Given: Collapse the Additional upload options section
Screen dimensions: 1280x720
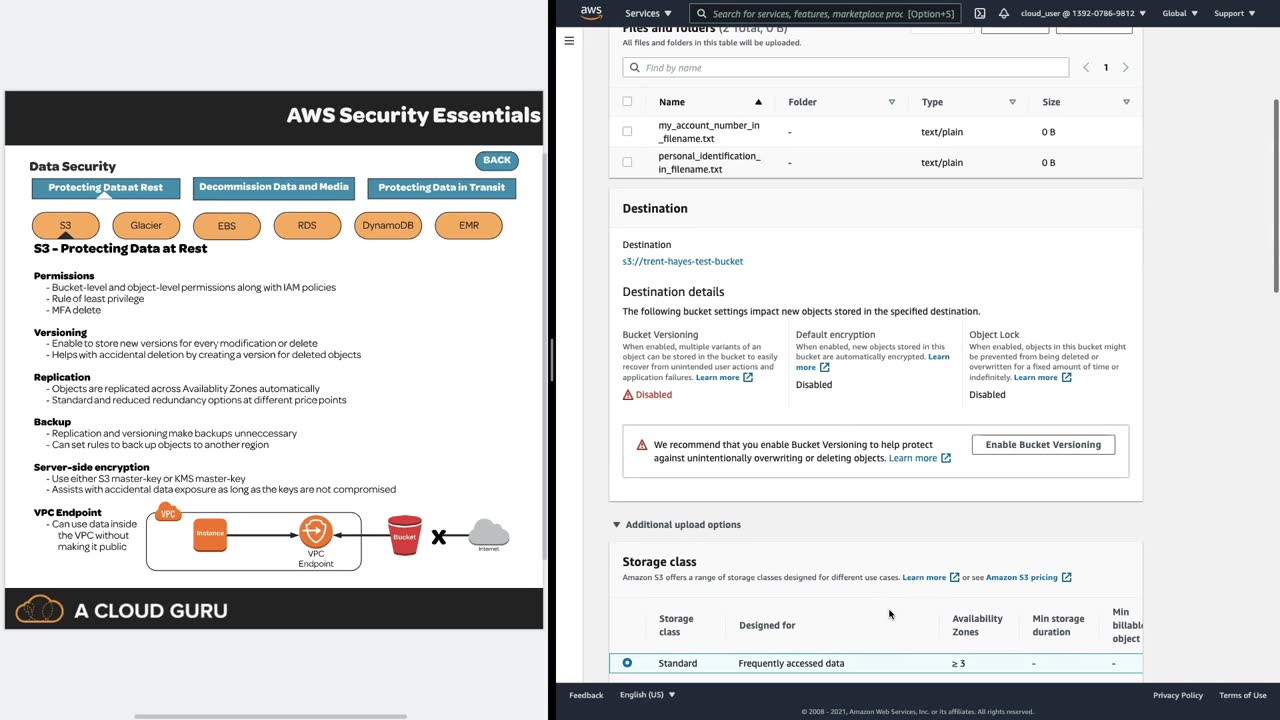Looking at the screenshot, I should (x=616, y=524).
